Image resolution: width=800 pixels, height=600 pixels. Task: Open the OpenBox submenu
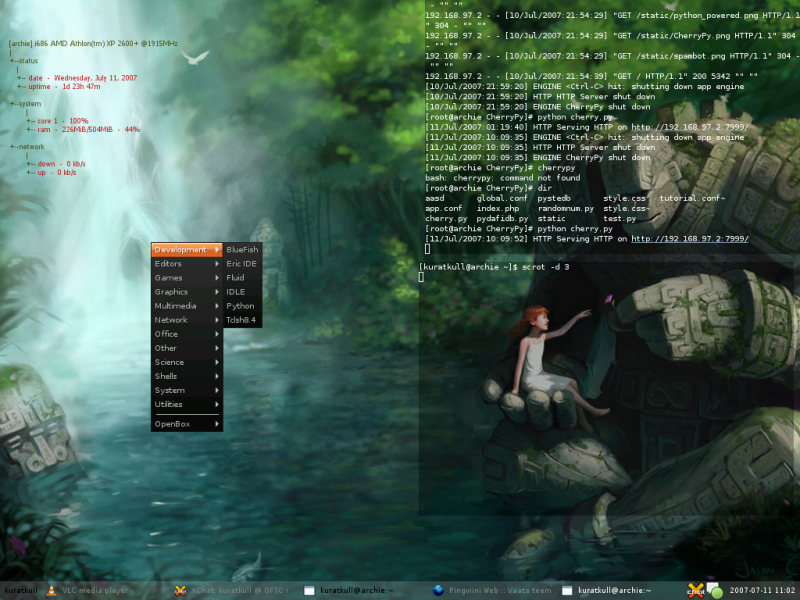pyautogui.click(x=187, y=424)
